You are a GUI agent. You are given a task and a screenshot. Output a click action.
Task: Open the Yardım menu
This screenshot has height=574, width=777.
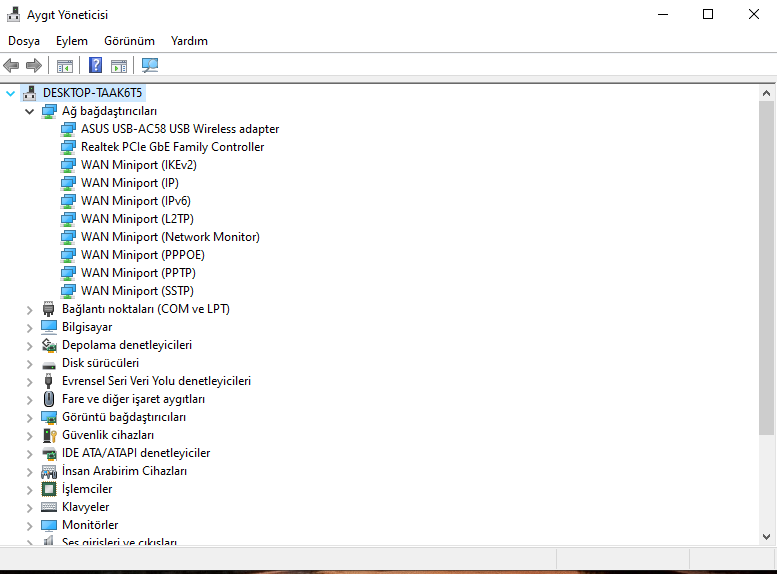189,41
